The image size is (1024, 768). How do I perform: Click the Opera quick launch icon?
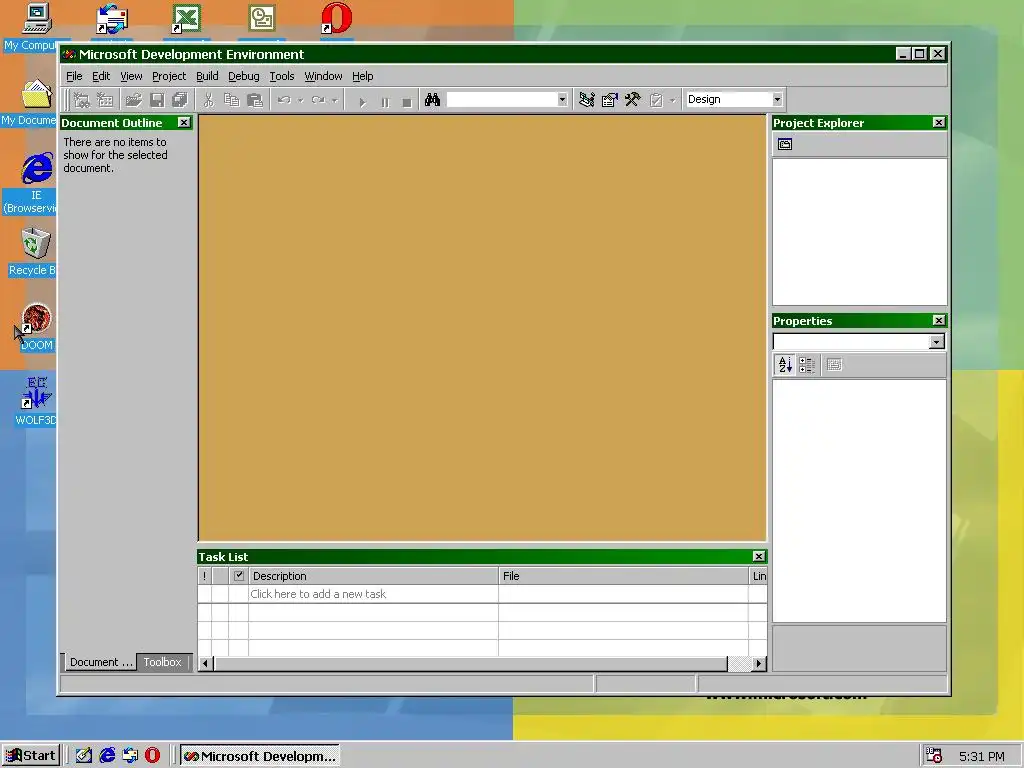coord(152,756)
